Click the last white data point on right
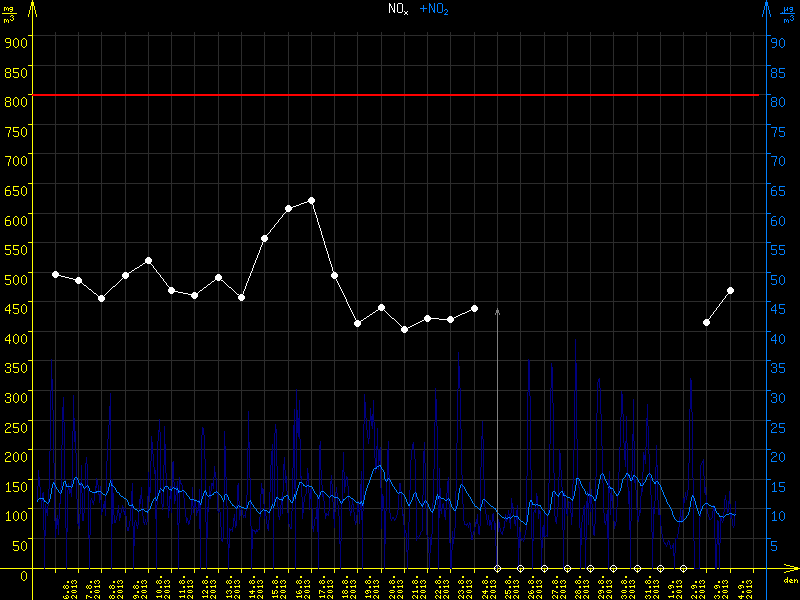 731,290
